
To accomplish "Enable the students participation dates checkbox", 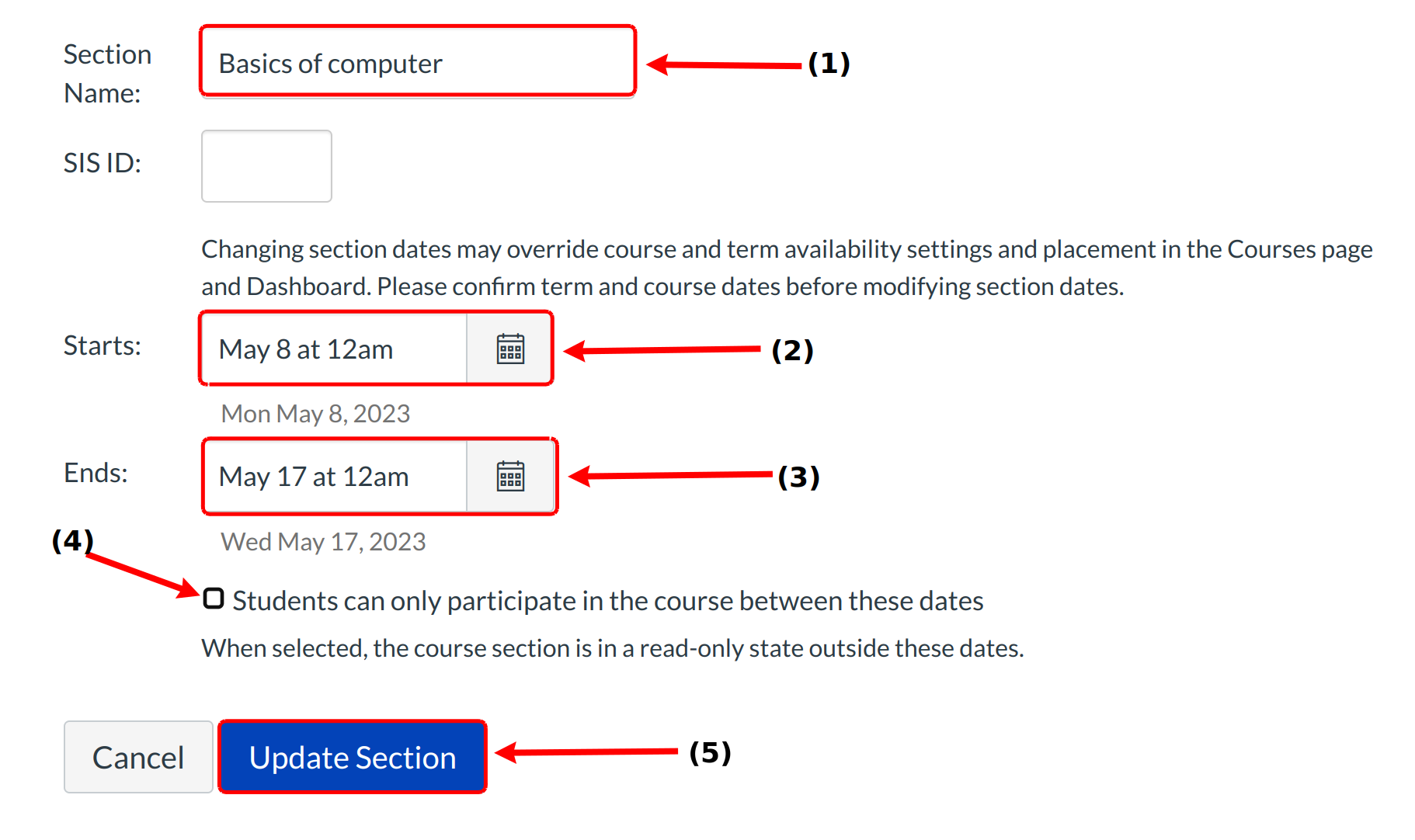I will [214, 599].
